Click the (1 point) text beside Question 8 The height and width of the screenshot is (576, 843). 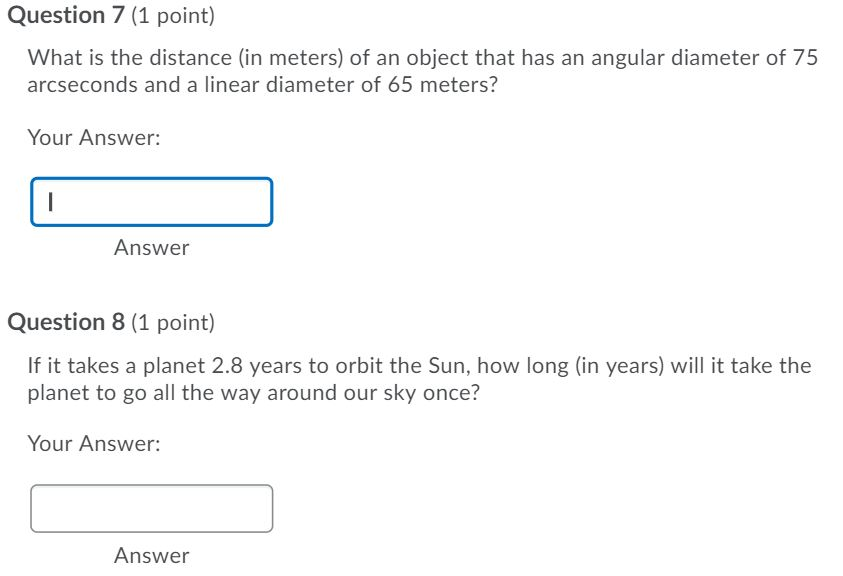point(172,321)
